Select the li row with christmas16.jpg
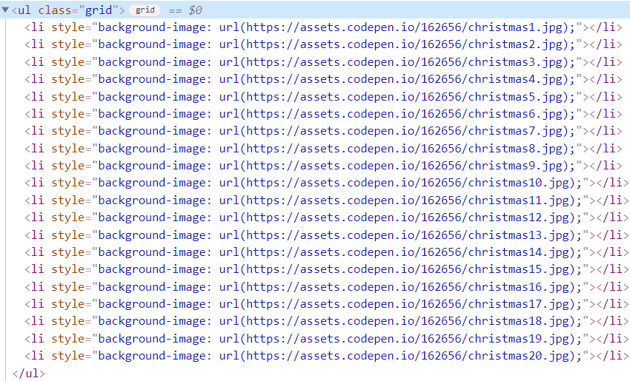The height and width of the screenshot is (381, 630). click(327, 287)
